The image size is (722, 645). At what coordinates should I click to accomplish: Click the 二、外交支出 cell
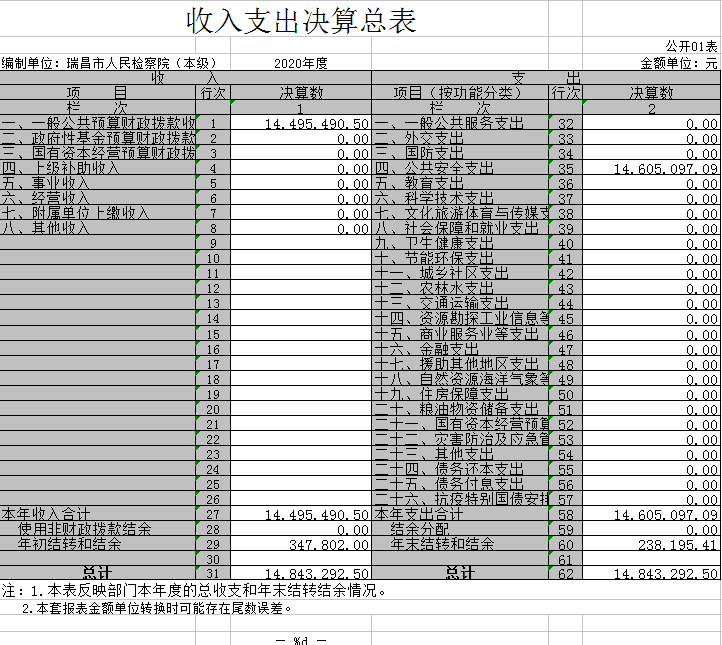tap(460, 138)
